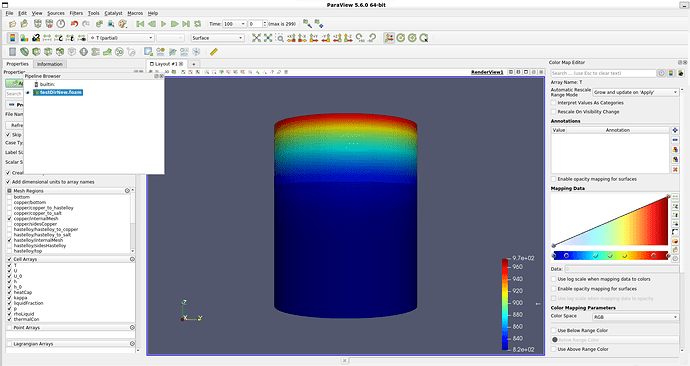Uncheck the kappa cell array
Screen dimensions: 690x366
coord(9,298)
